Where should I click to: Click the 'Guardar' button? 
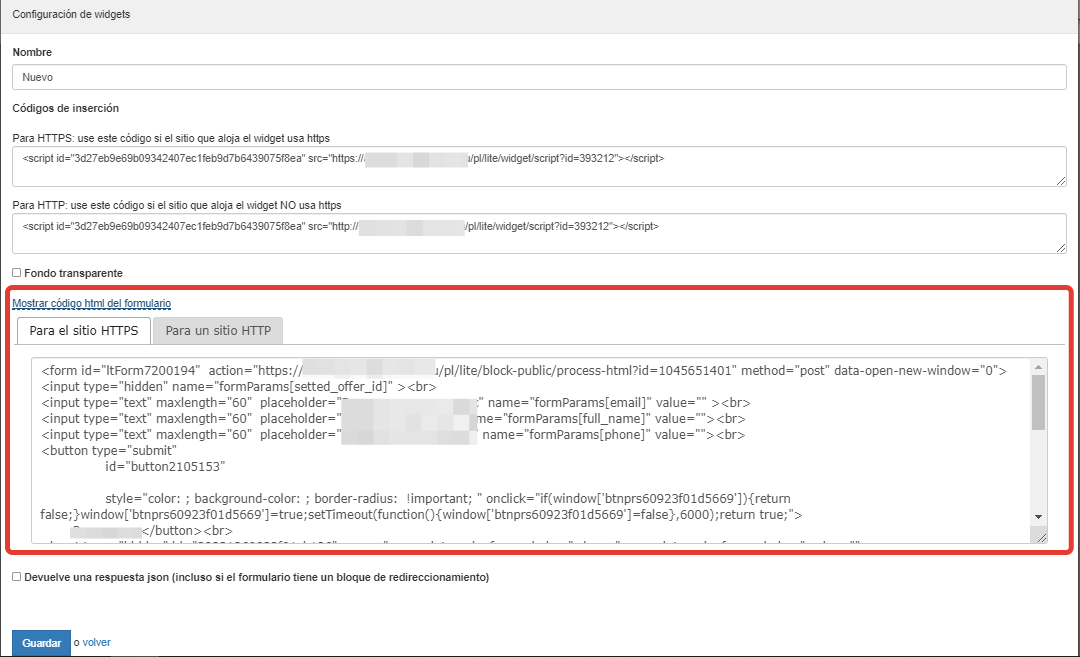coord(41,643)
